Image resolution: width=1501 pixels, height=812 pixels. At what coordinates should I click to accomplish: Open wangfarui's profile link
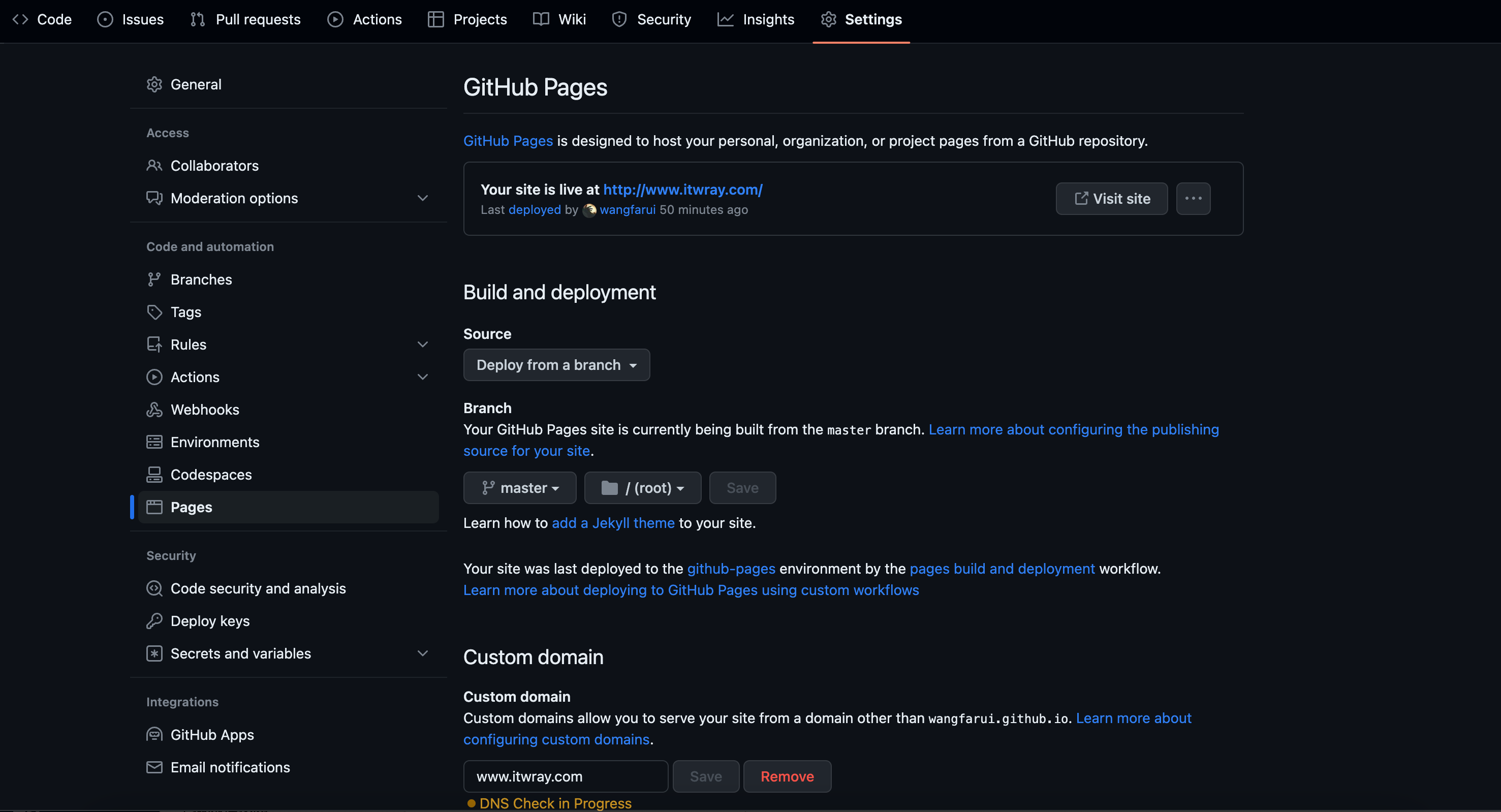(628, 210)
